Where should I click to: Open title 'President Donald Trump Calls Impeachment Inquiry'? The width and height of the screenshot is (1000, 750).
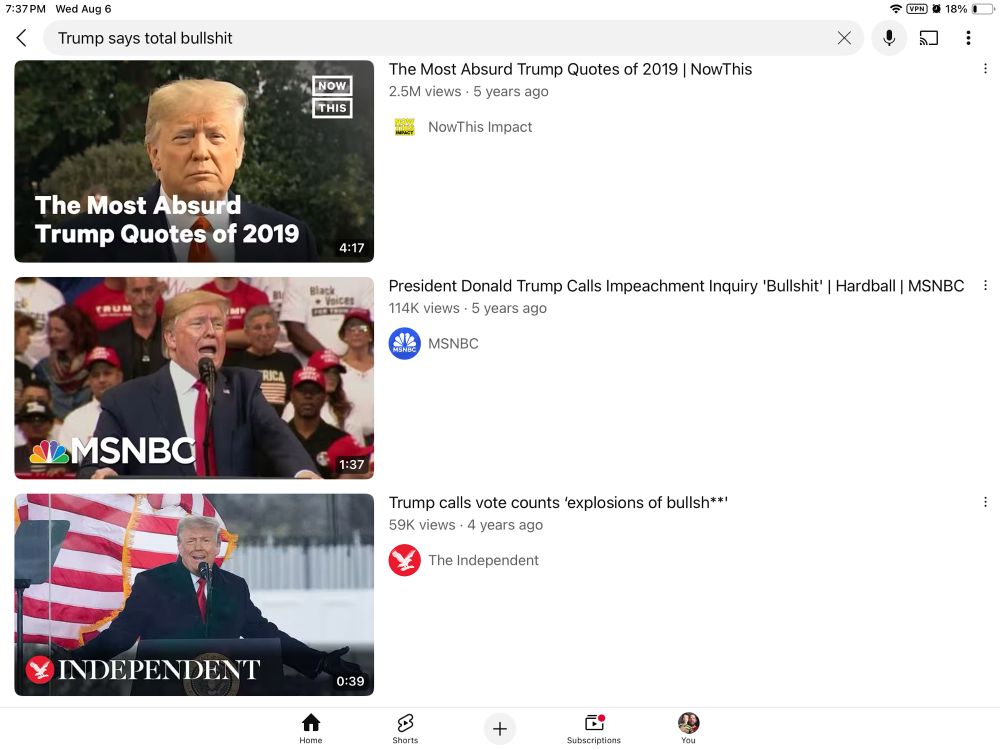pyautogui.click(x=676, y=286)
